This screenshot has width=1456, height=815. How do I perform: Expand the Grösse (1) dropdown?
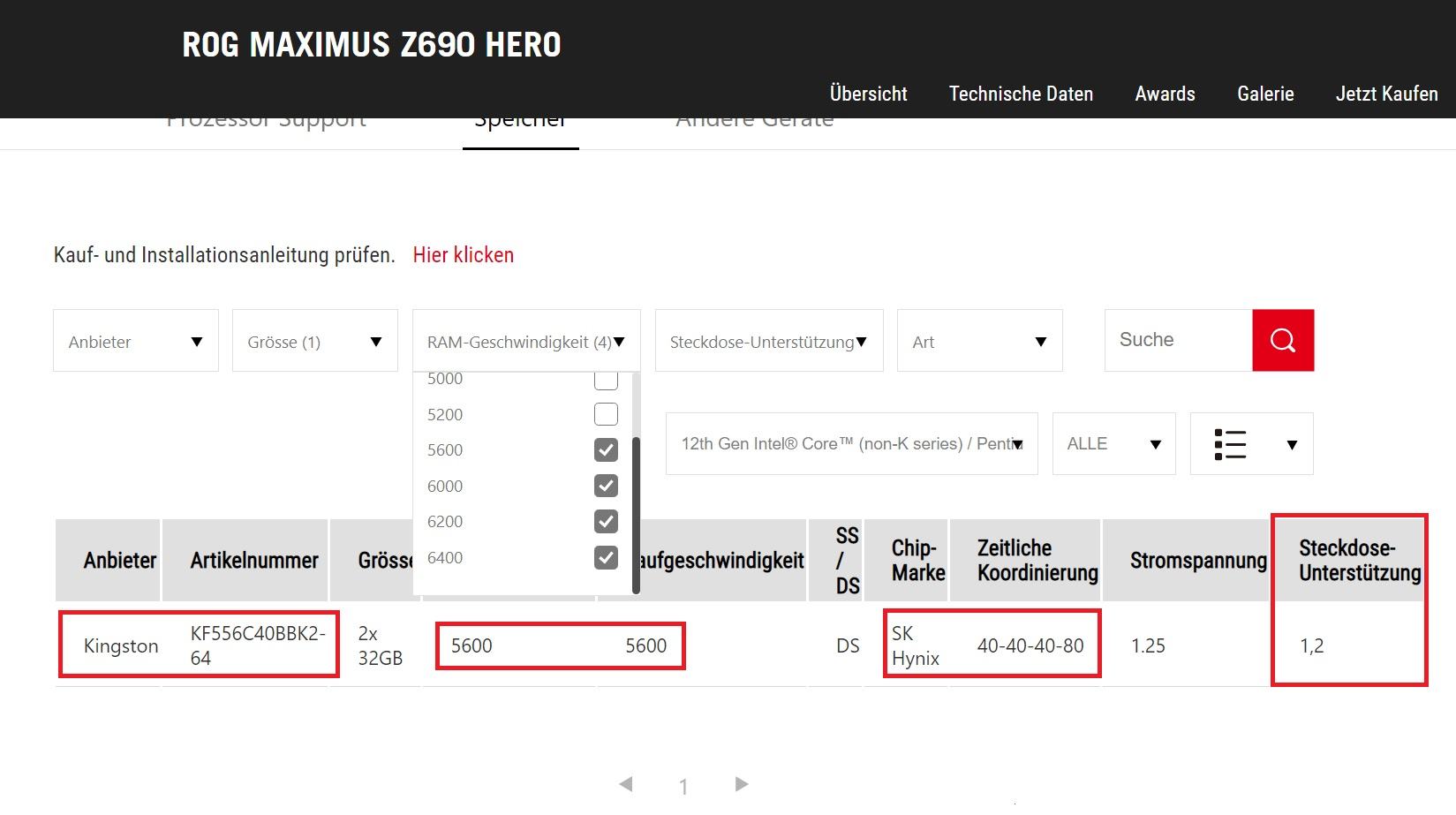(314, 341)
